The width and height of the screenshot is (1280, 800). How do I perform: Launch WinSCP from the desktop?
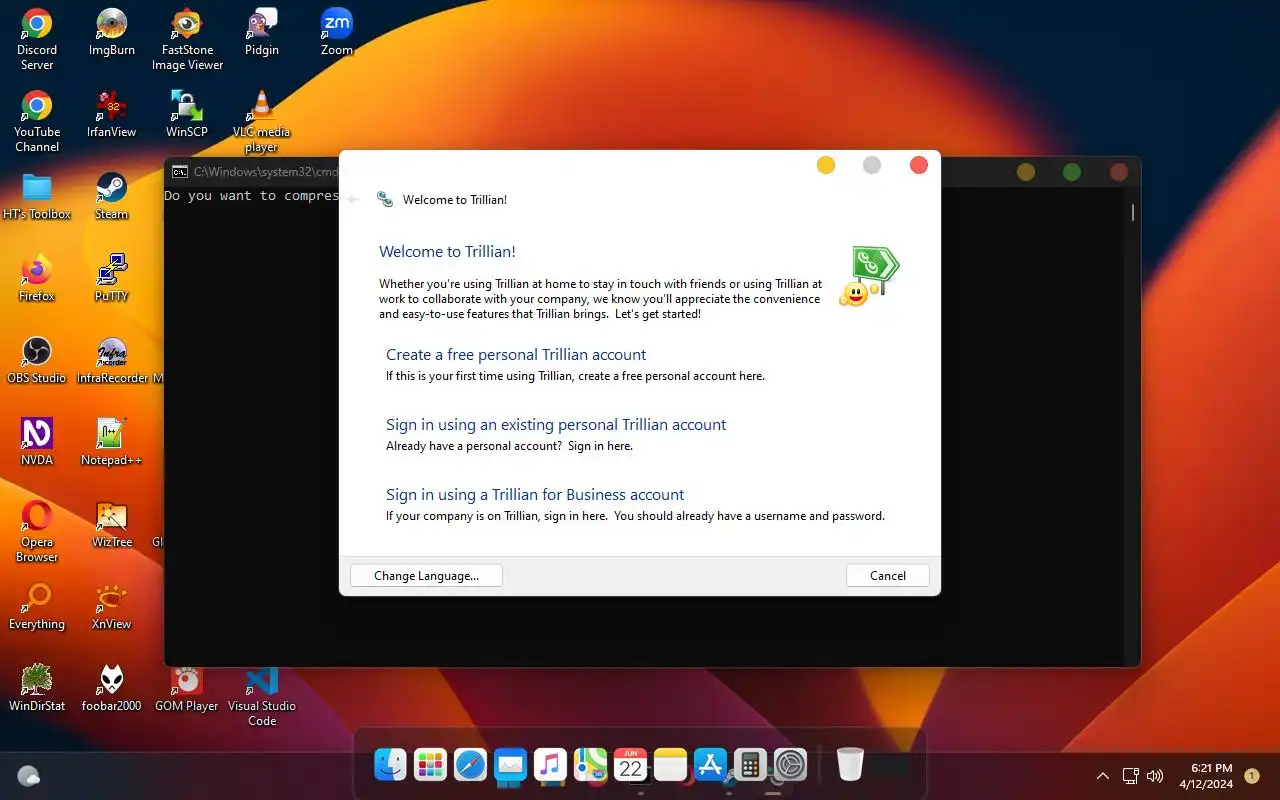187,115
